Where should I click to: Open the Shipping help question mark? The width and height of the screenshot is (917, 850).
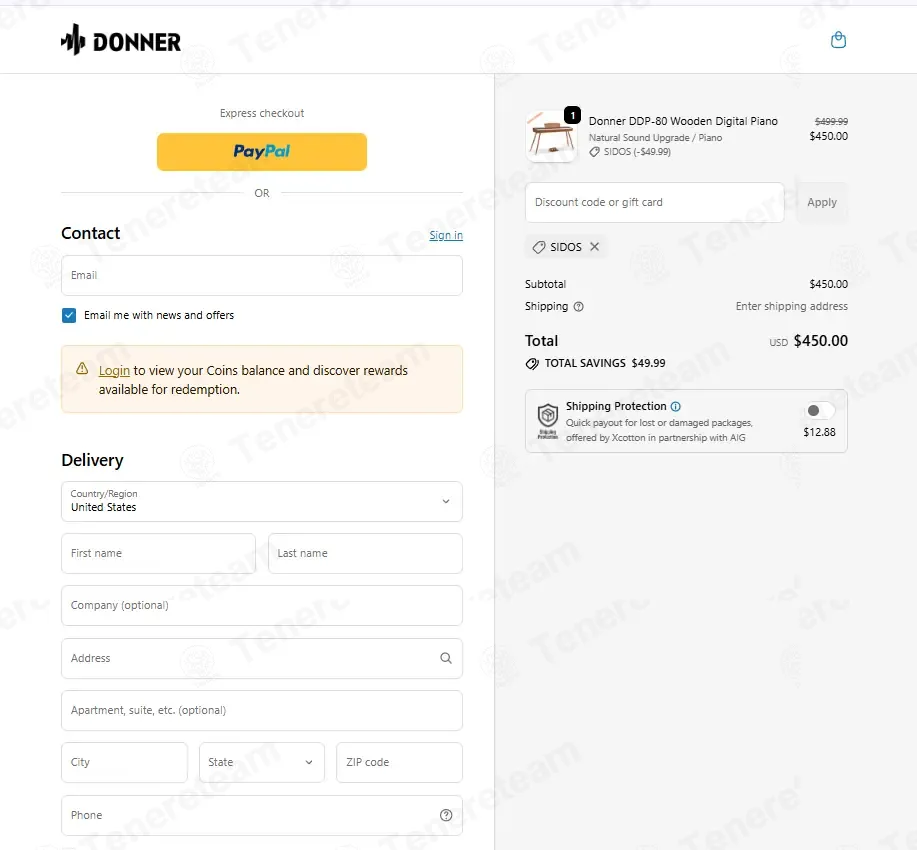click(578, 307)
